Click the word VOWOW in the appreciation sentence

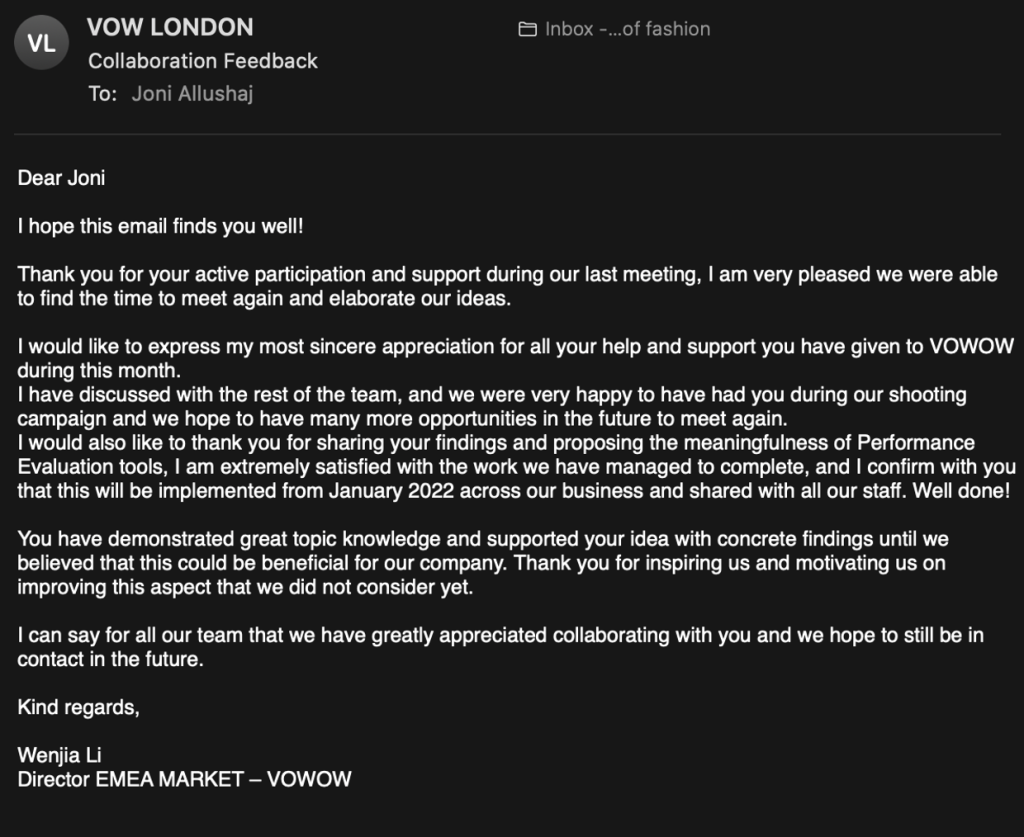coord(971,346)
